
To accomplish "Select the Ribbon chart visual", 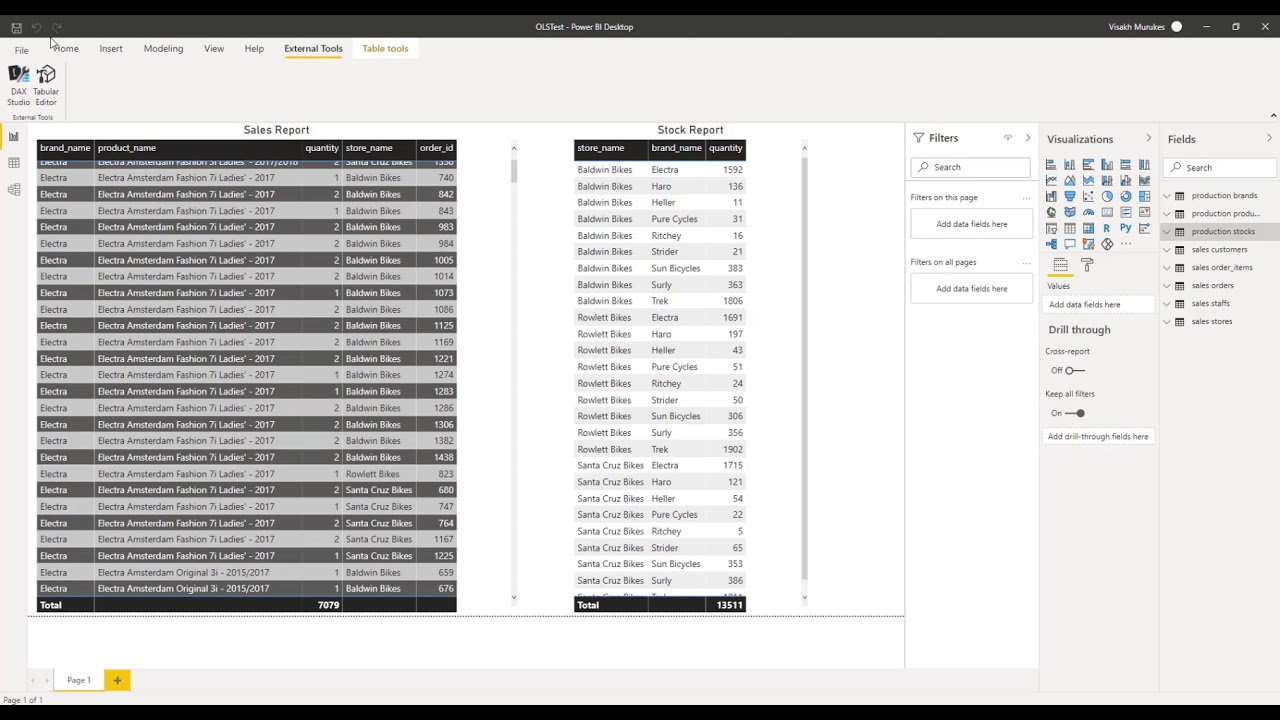I will tap(1144, 180).
